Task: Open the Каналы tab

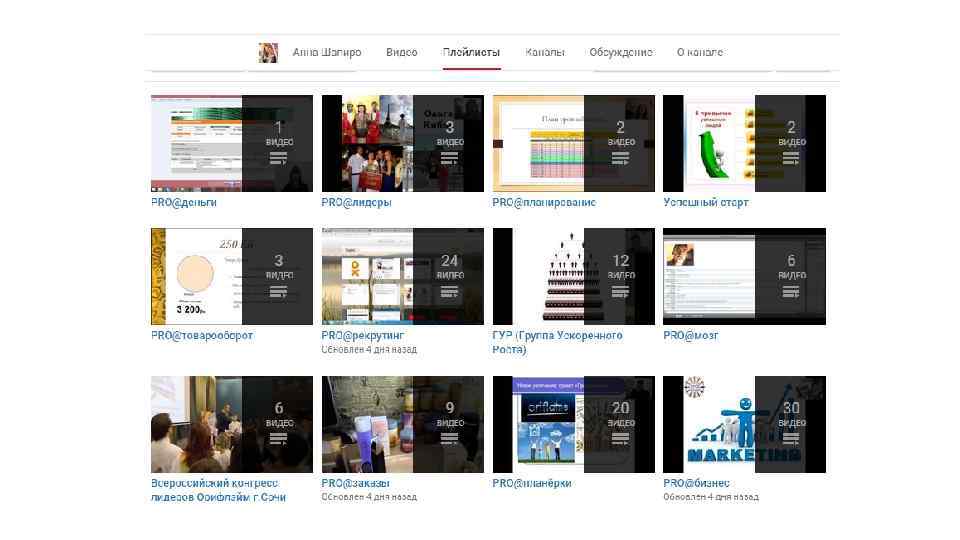Action: tap(545, 53)
